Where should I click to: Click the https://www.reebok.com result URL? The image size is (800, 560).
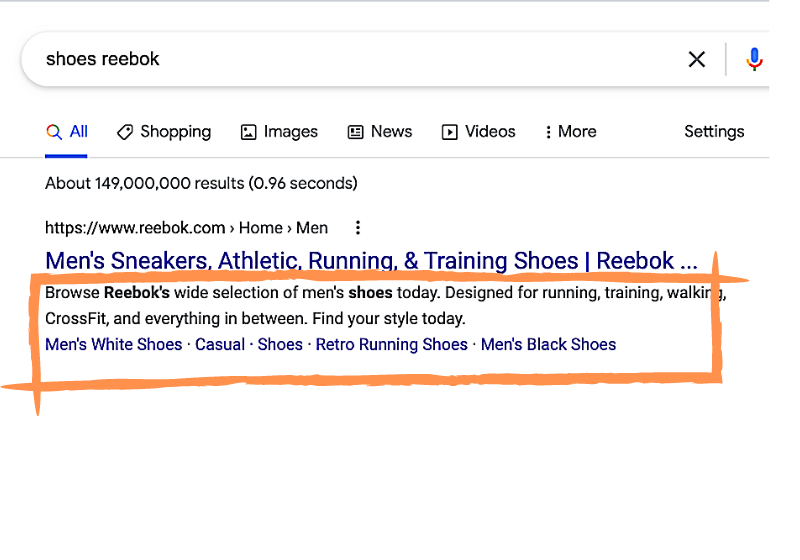pyautogui.click(x=186, y=227)
